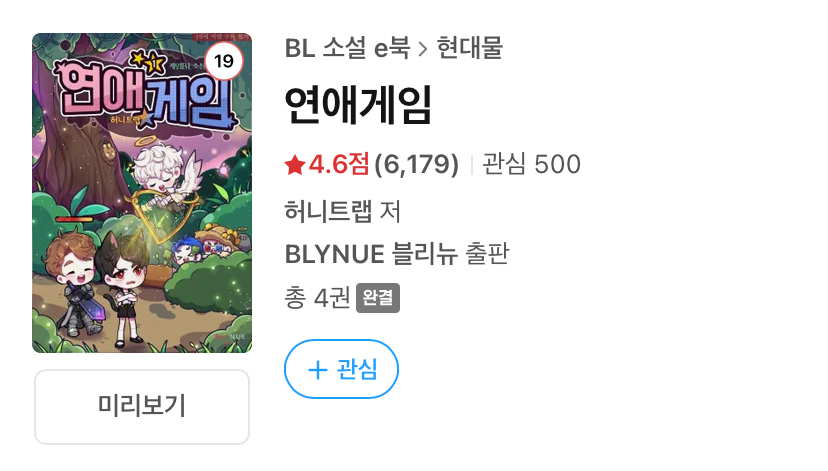The image size is (828, 471).
Task: Click the BLYNUE logo on cover corner
Action: (231, 336)
